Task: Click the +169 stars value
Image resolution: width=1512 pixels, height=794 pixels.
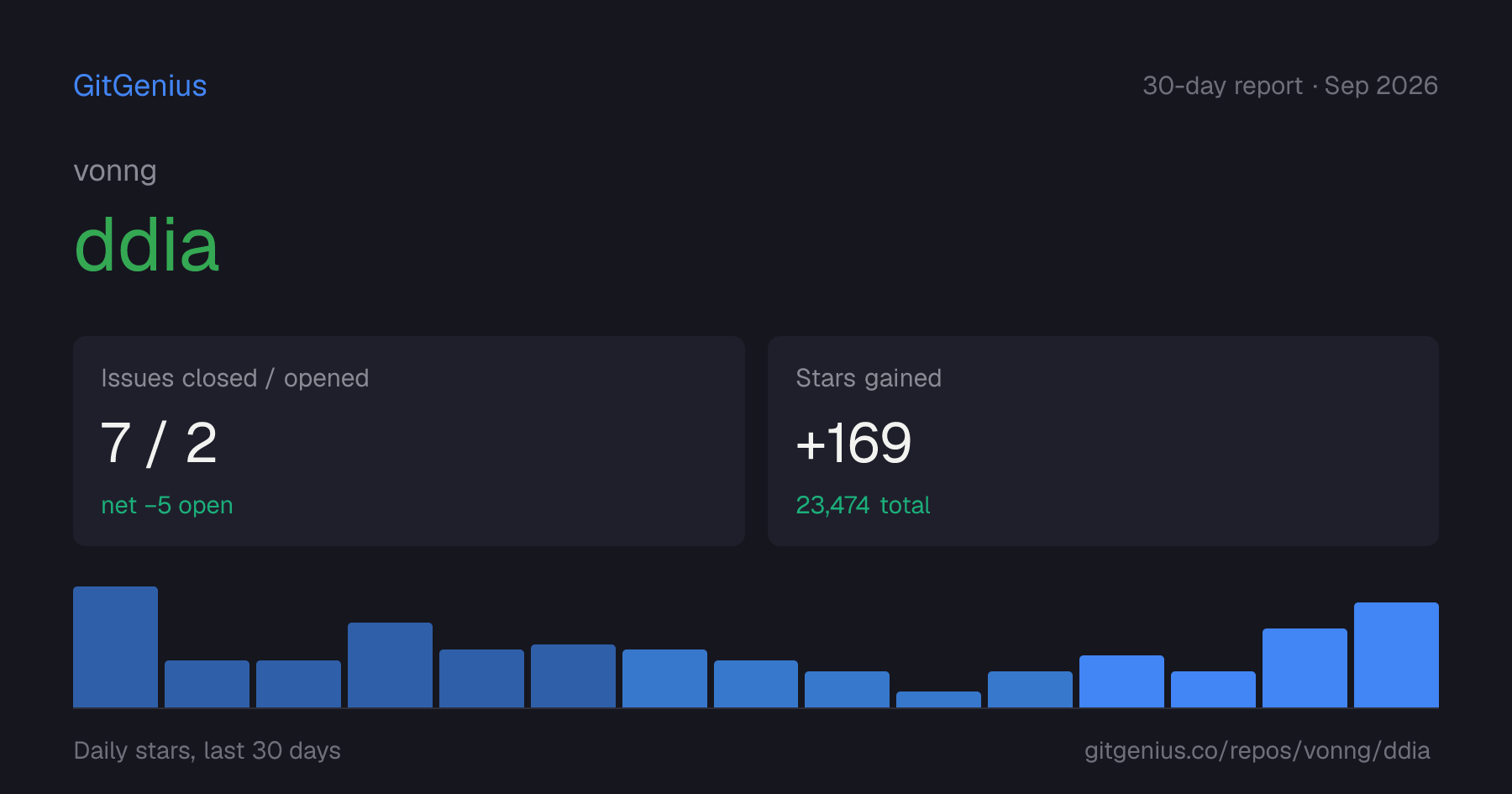Action: pos(853,443)
